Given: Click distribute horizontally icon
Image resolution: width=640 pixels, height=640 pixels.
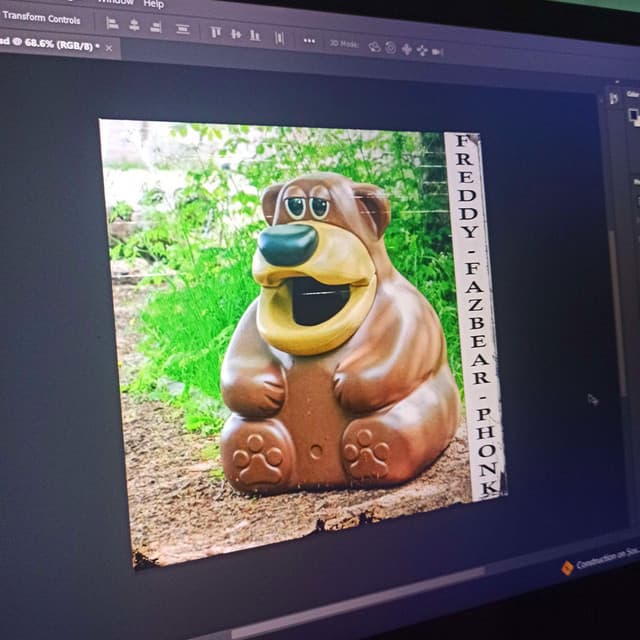Looking at the screenshot, I should pos(279,38).
